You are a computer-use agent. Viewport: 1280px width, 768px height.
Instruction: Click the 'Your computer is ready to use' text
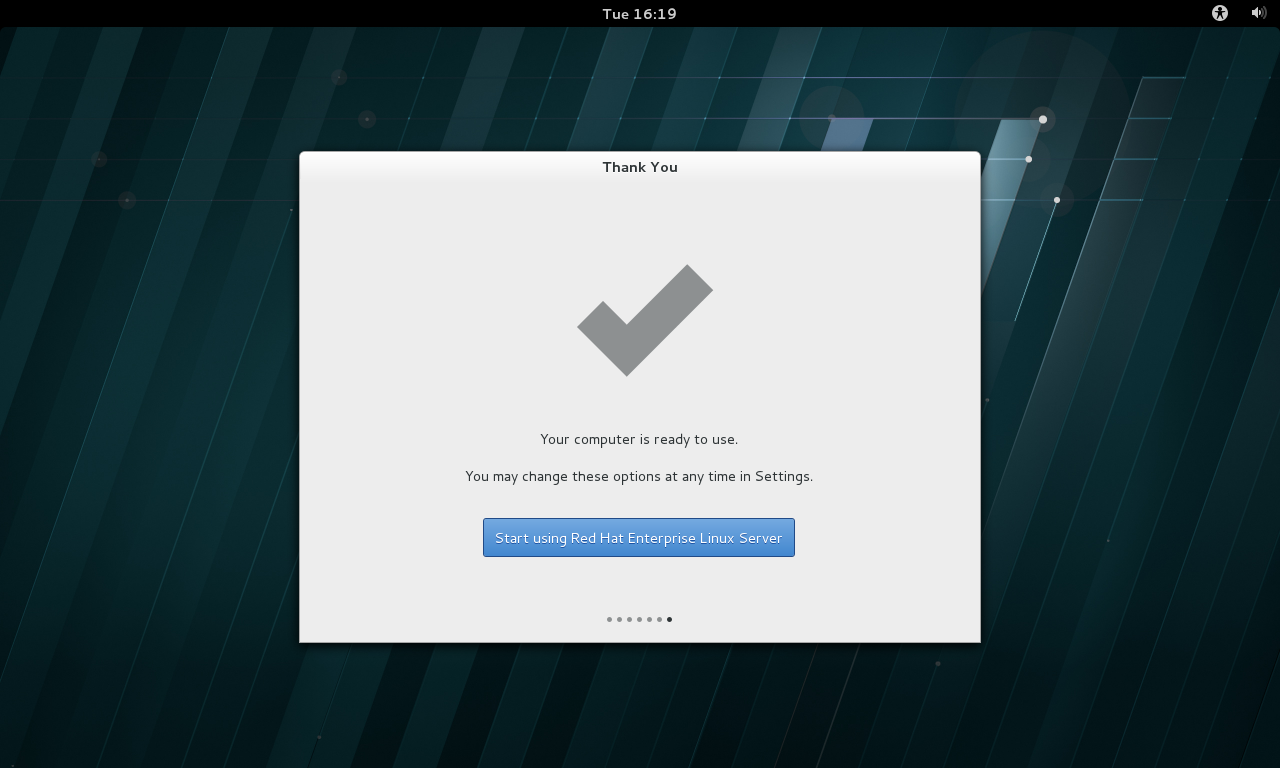[x=639, y=439]
